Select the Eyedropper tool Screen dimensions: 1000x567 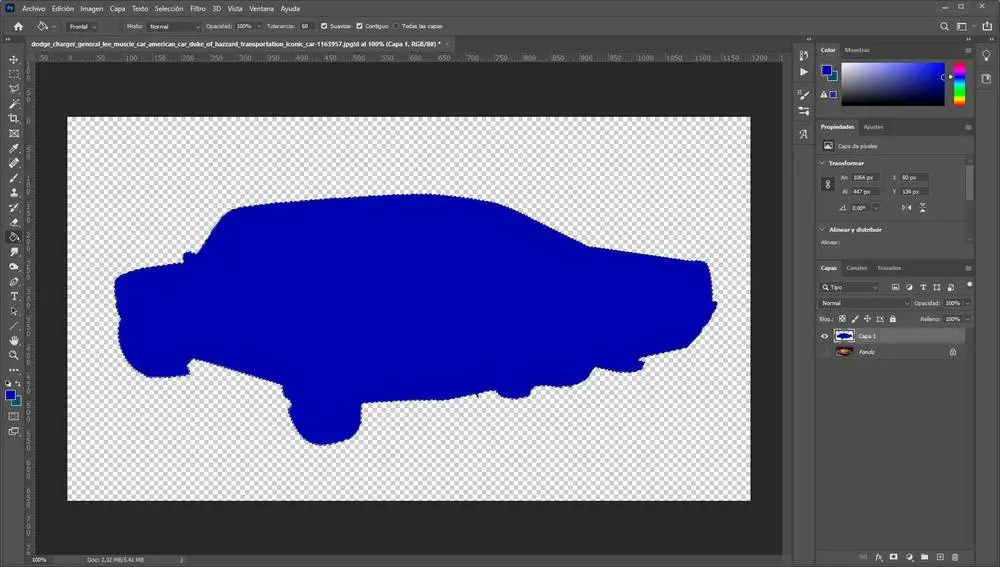coord(14,148)
